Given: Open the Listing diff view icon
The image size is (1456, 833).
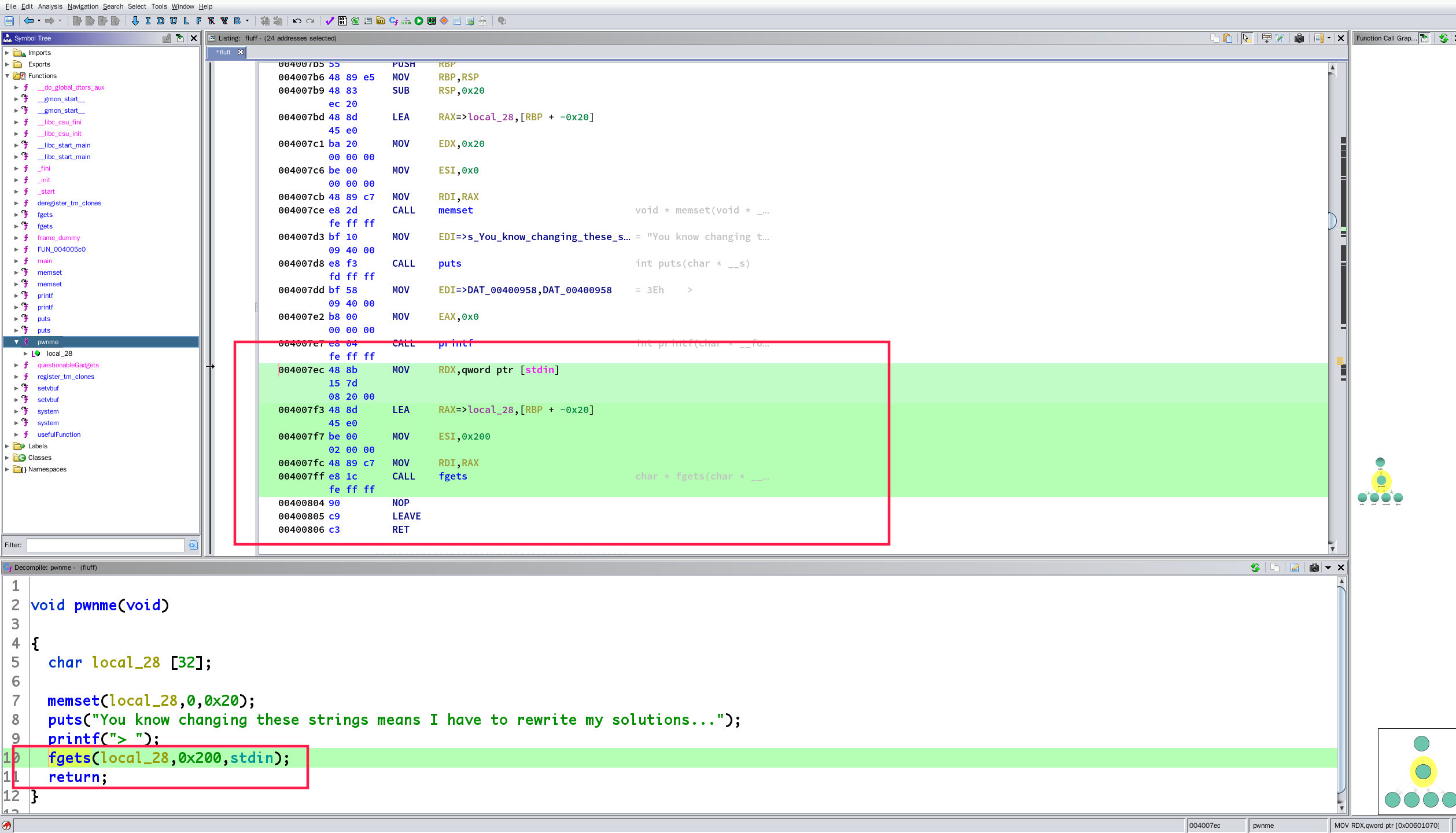Looking at the screenshot, I should point(1280,38).
